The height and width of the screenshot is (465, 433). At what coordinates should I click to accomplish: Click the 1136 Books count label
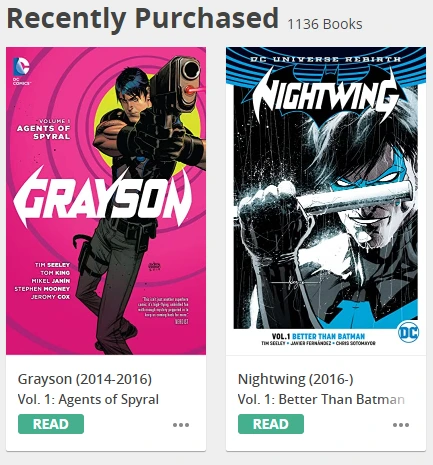pyautogui.click(x=325, y=24)
